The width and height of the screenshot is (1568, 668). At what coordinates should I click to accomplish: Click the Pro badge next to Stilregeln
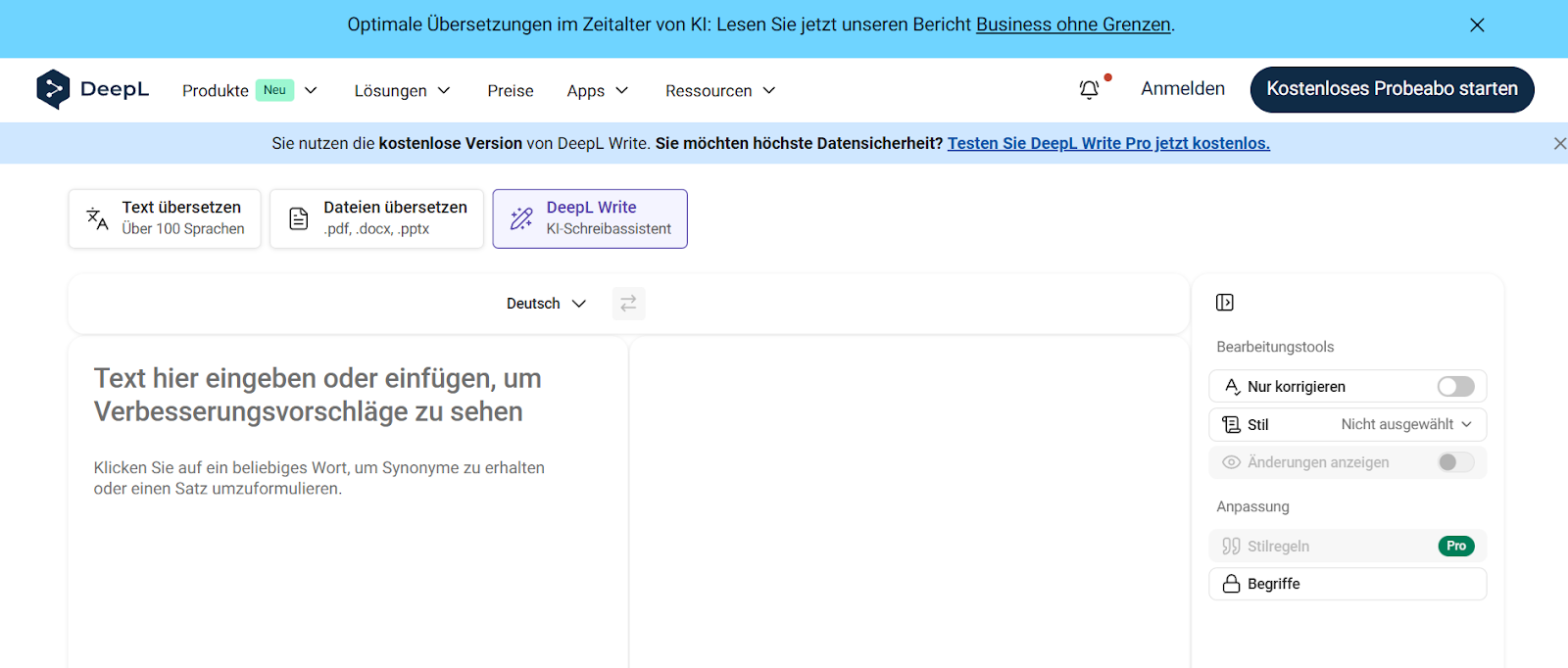click(x=1455, y=547)
